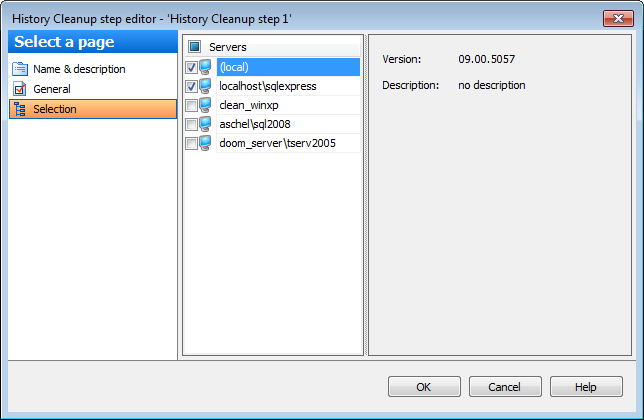The width and height of the screenshot is (644, 420).
Task: Select the (local) server row
Action: [x=288, y=67]
